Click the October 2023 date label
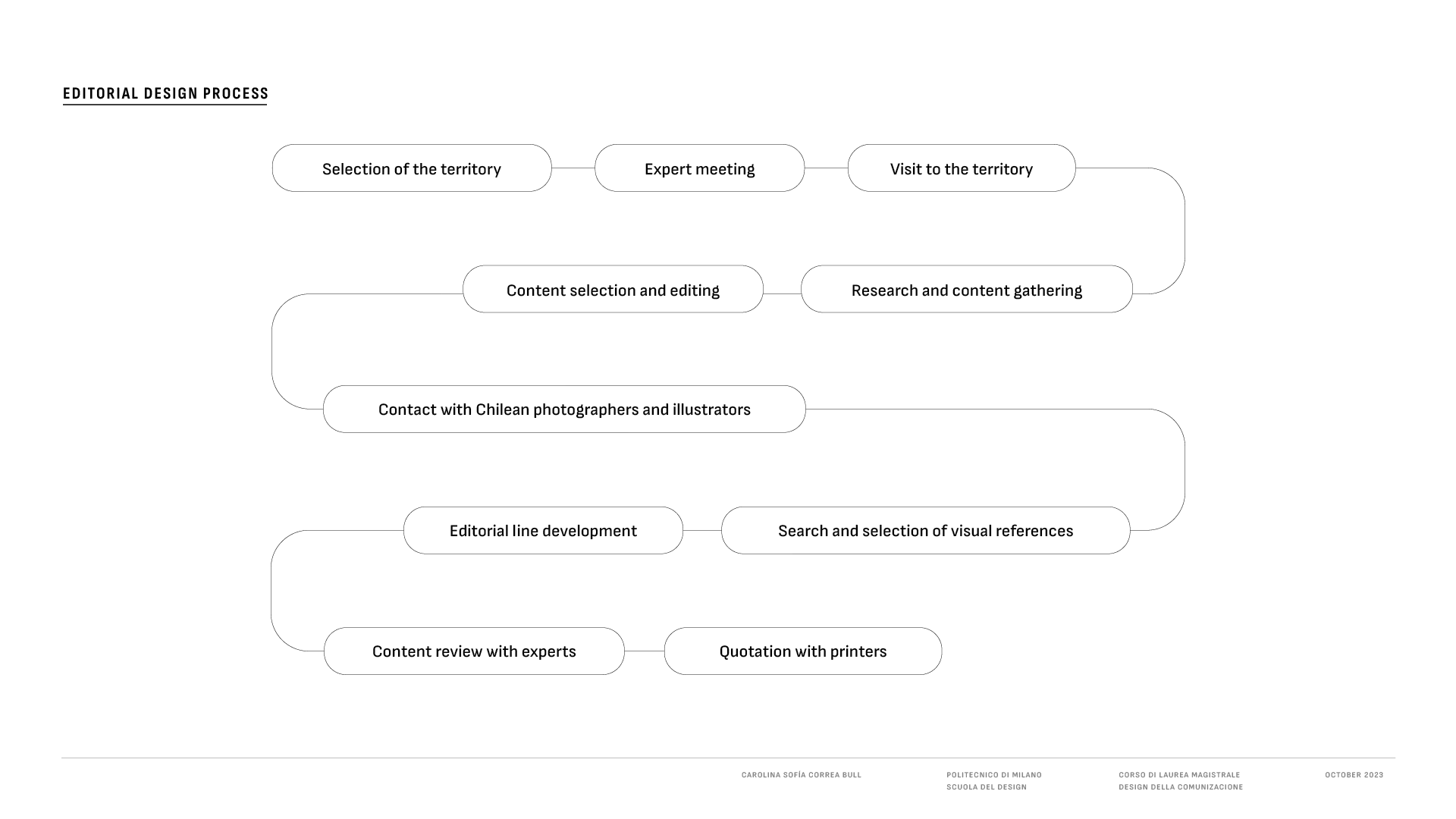 pos(1354,775)
